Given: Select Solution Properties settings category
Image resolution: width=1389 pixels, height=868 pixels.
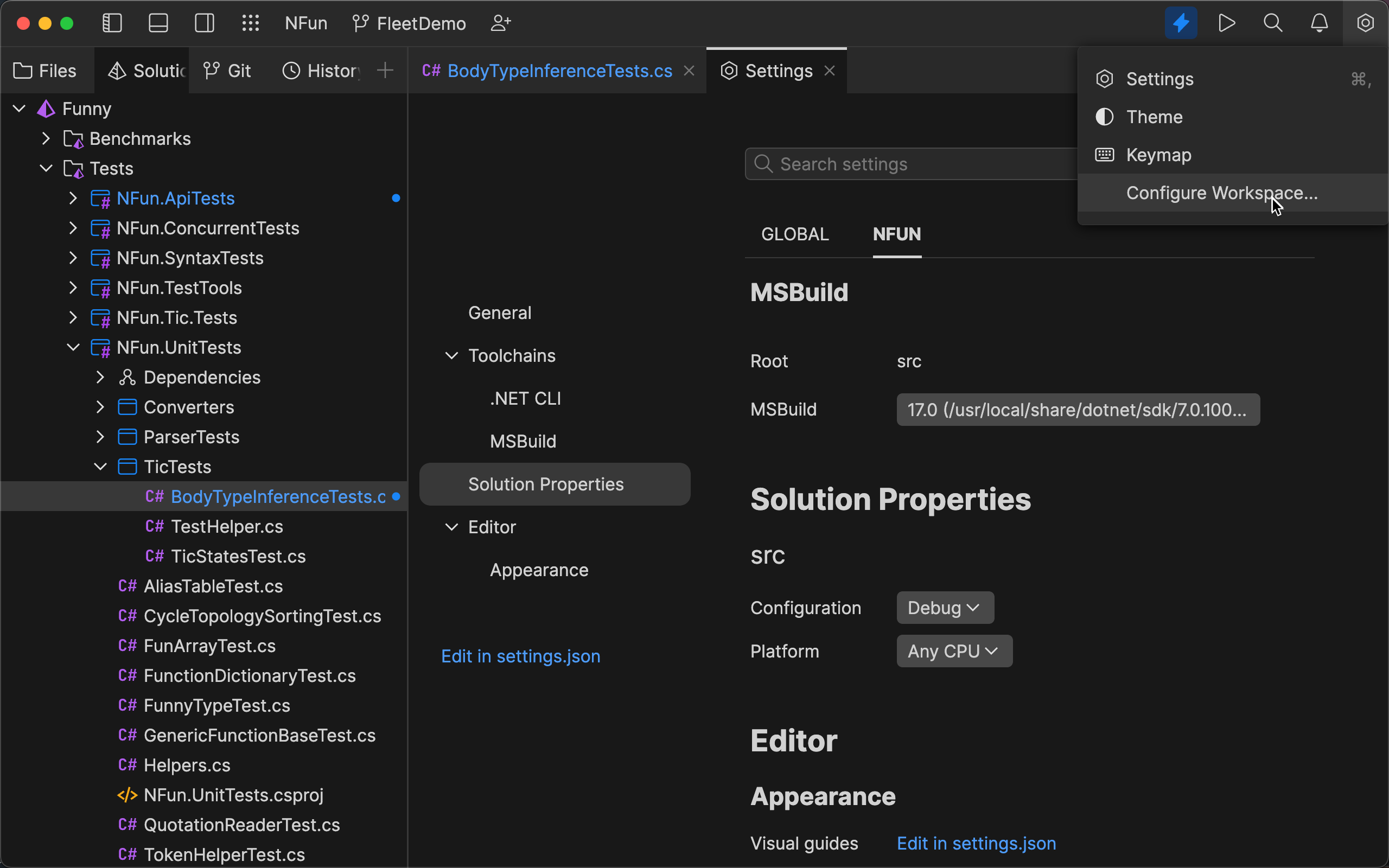Looking at the screenshot, I should coord(555,484).
